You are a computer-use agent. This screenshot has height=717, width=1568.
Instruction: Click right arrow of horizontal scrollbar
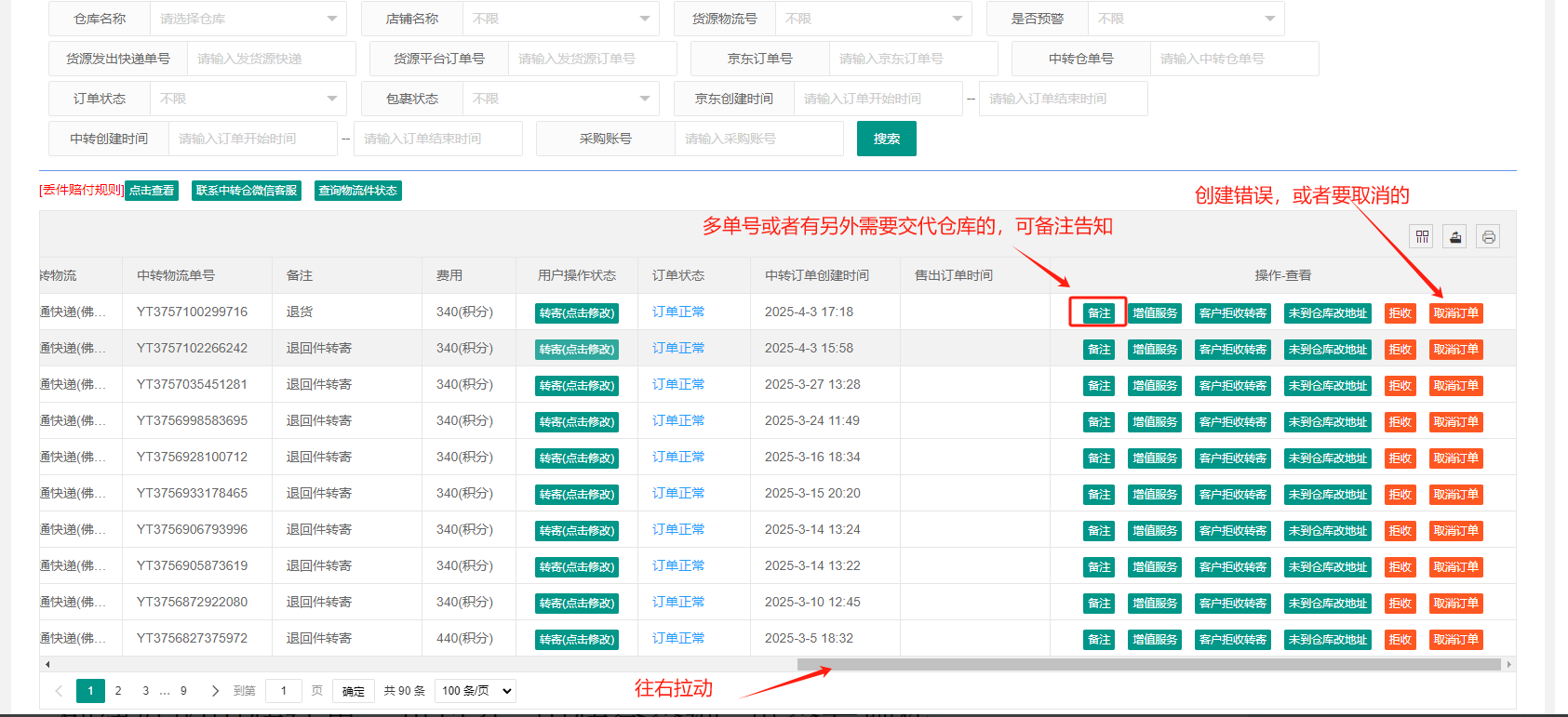[x=1508, y=664]
